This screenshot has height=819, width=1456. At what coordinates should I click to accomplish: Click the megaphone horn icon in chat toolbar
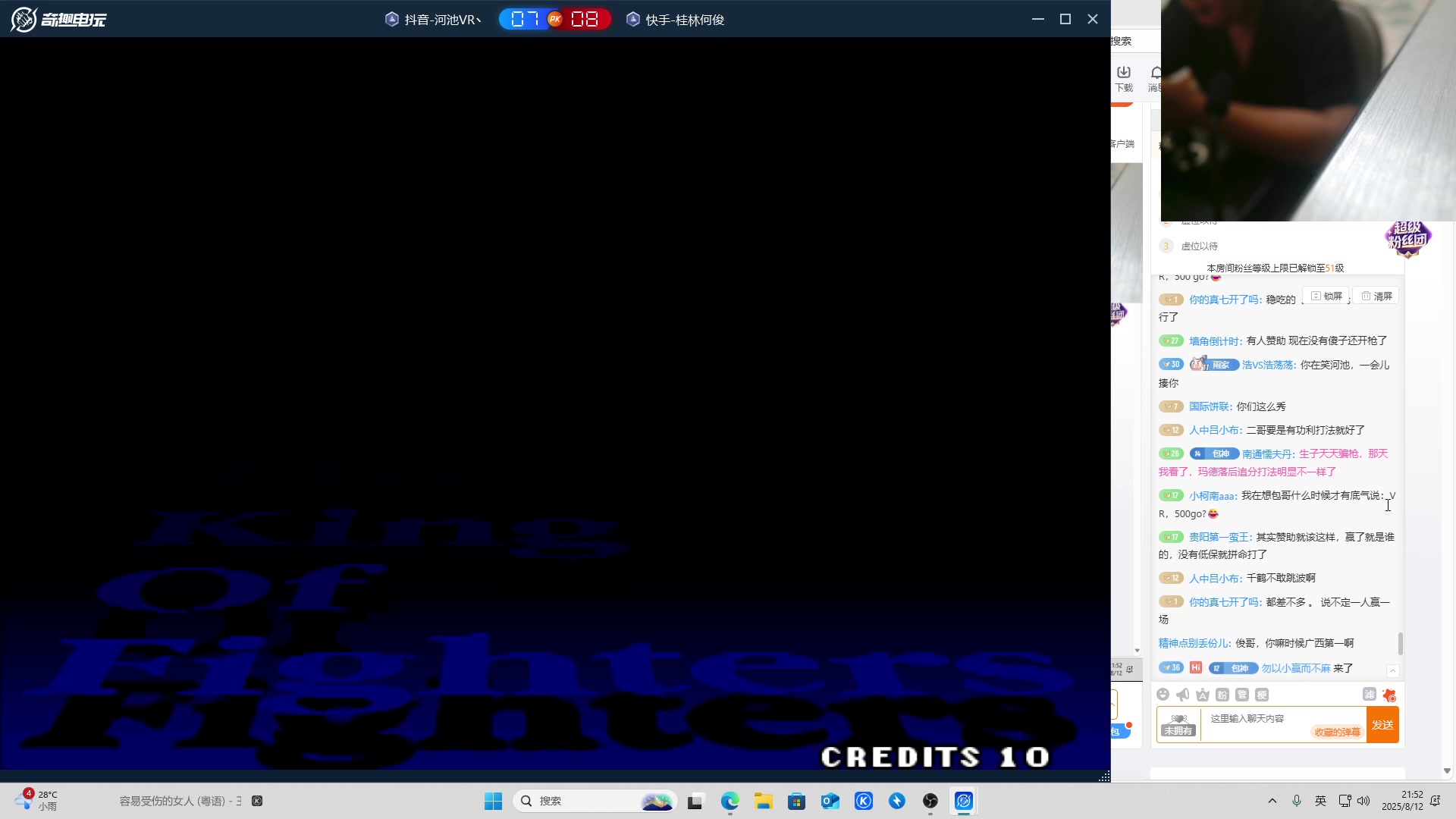[1182, 695]
